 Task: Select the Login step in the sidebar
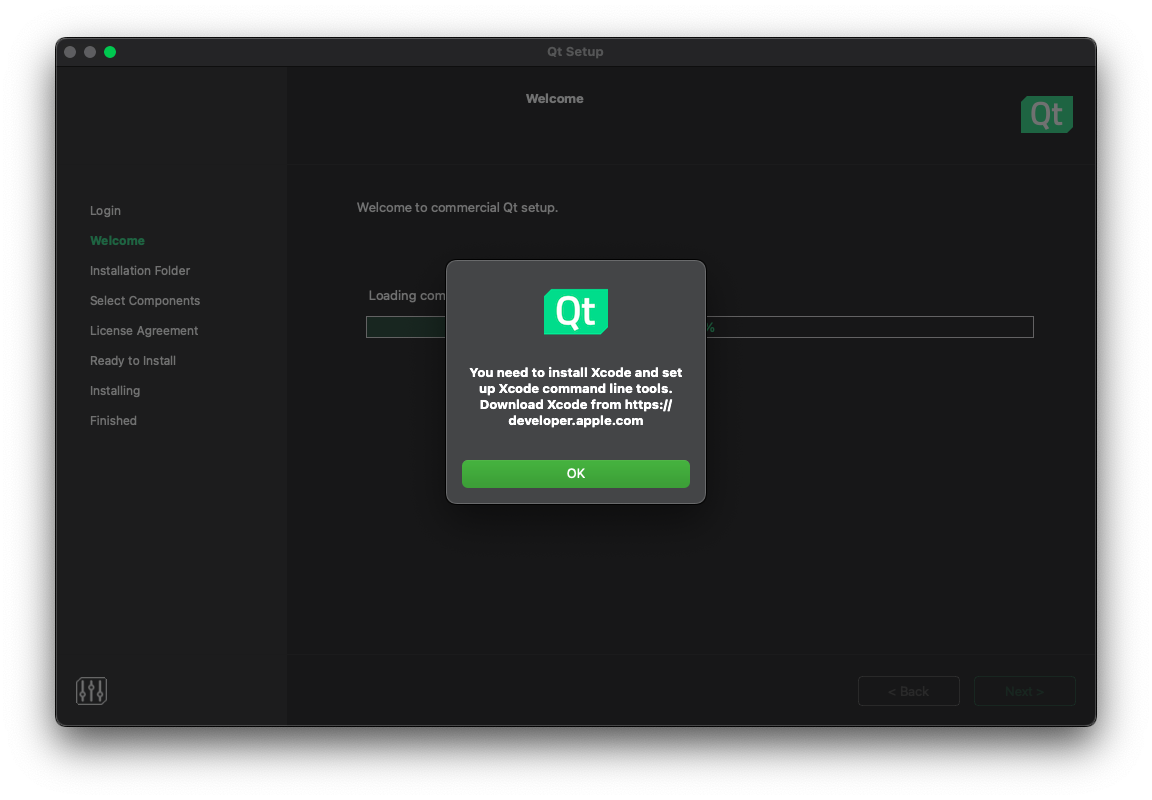pos(105,211)
